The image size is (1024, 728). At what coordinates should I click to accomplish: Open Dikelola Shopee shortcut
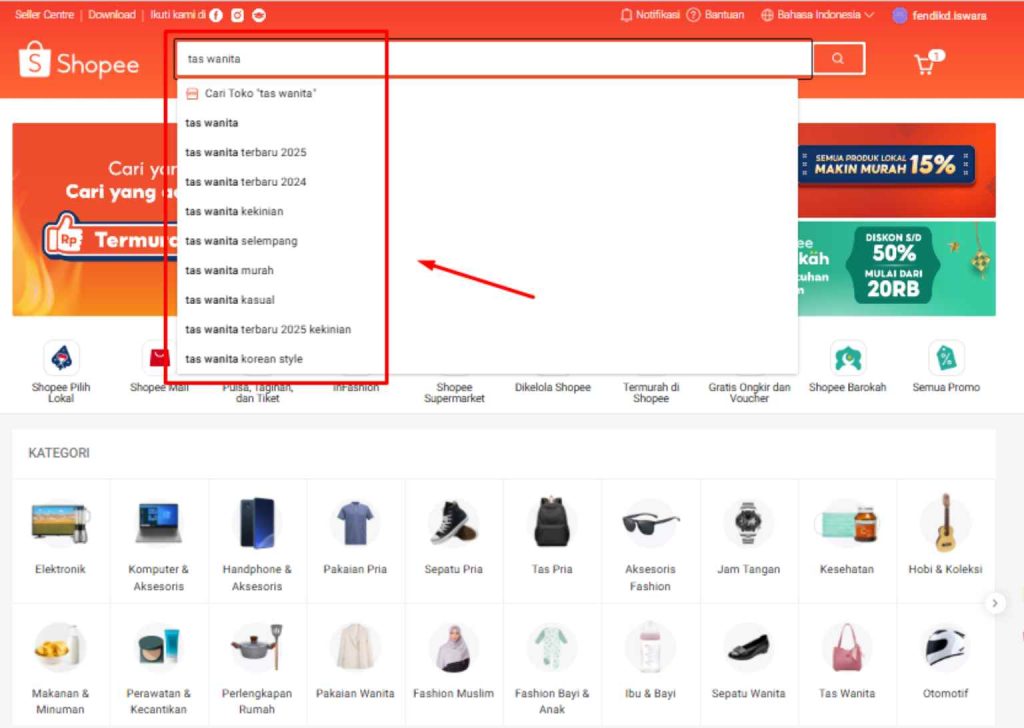552,387
